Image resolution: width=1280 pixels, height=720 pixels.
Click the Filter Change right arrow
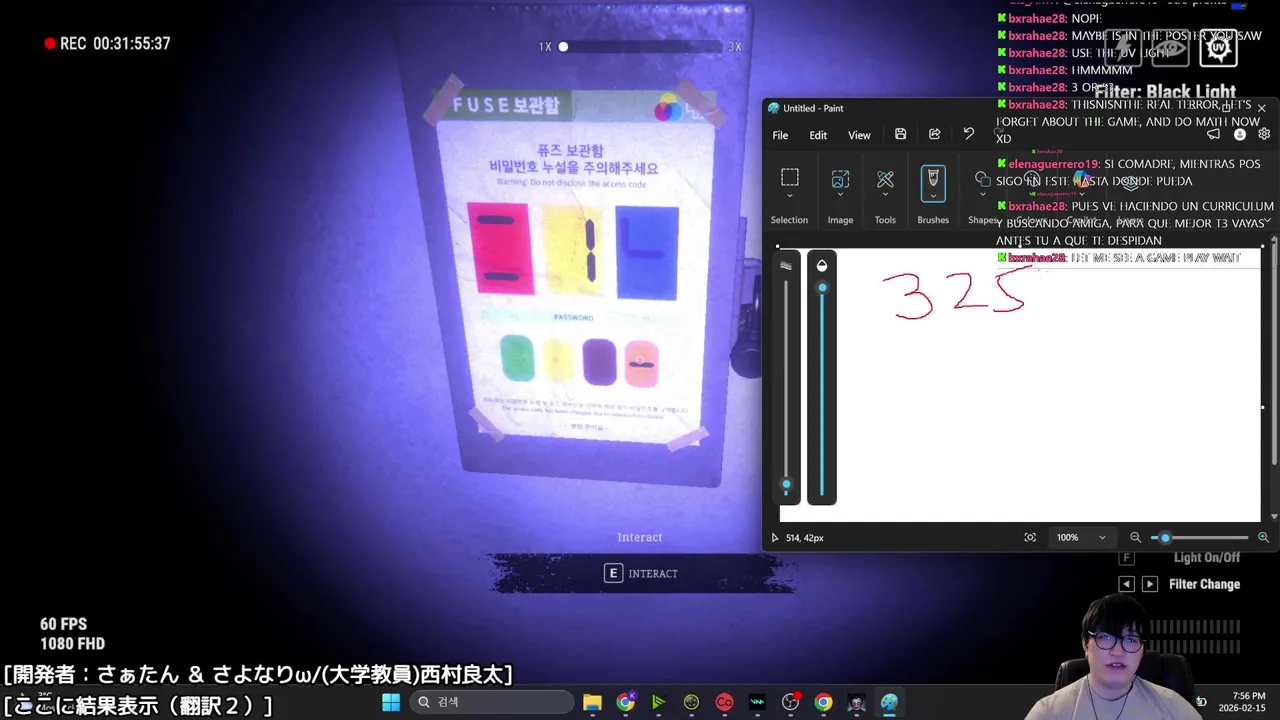1149,584
